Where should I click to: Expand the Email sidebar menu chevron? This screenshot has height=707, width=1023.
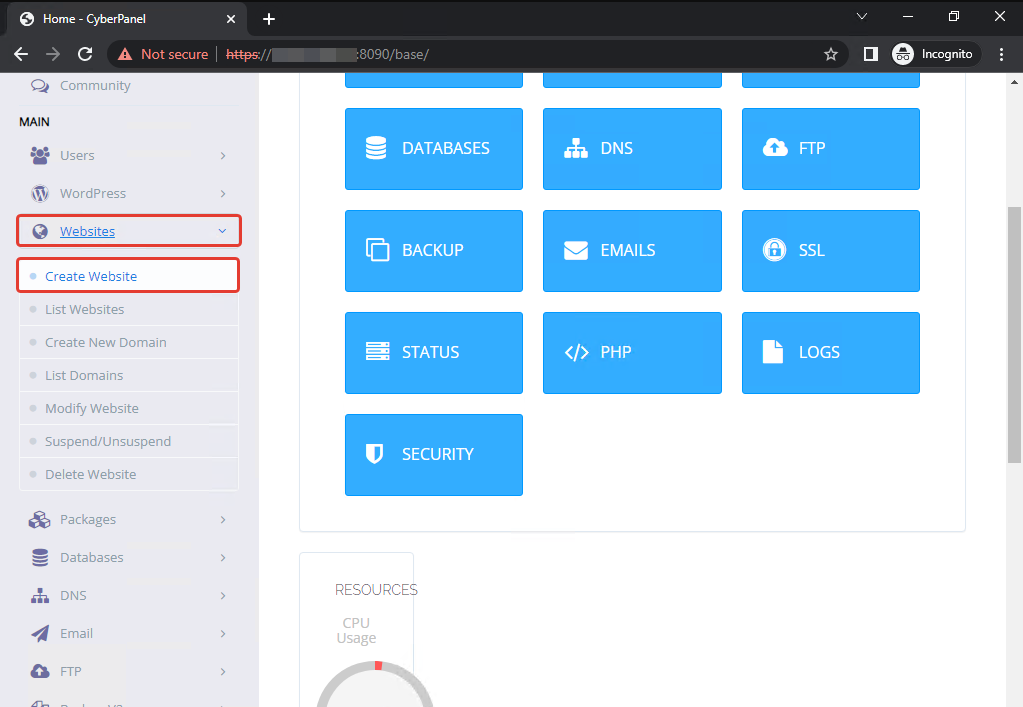pyautogui.click(x=223, y=633)
